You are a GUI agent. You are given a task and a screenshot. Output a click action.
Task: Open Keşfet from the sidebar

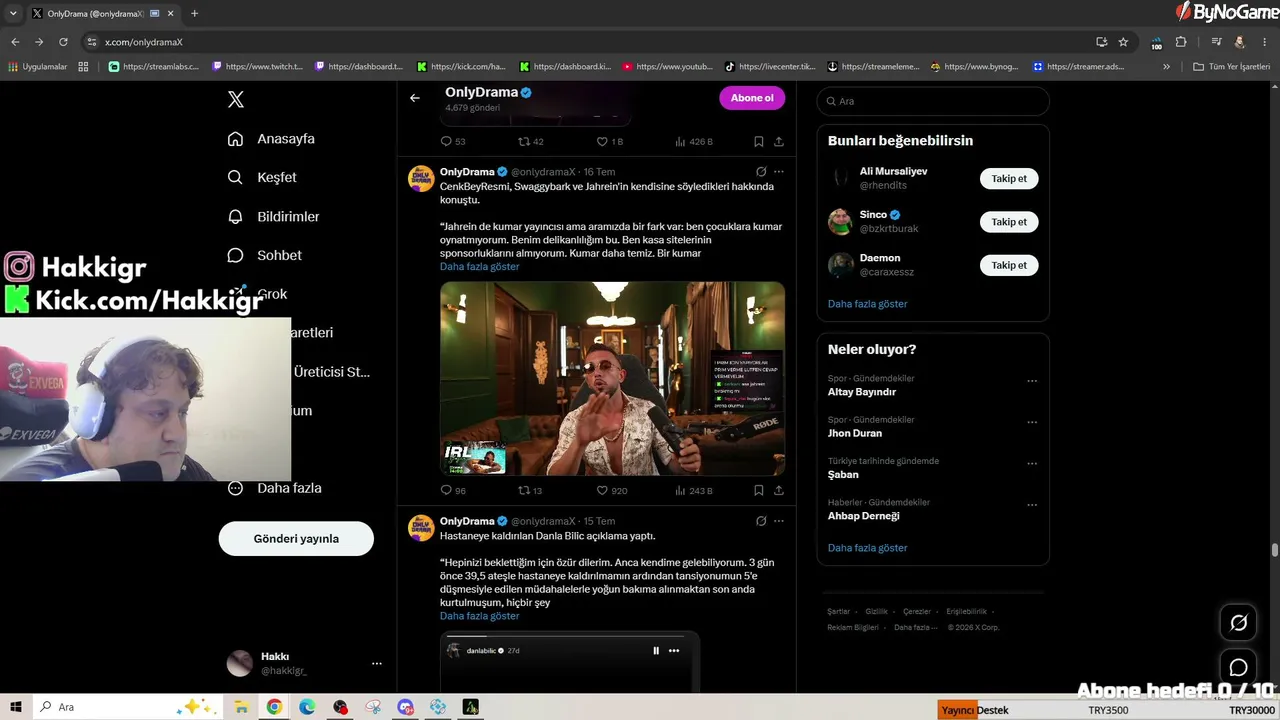click(262, 177)
